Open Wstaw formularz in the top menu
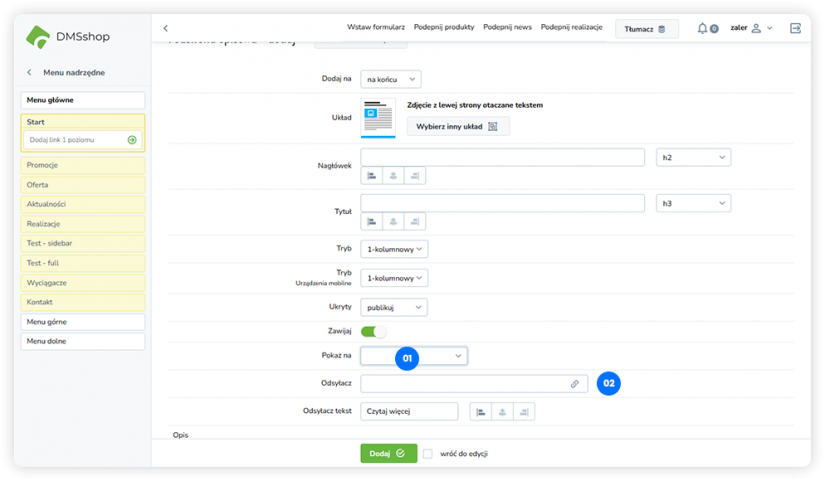 376,28
